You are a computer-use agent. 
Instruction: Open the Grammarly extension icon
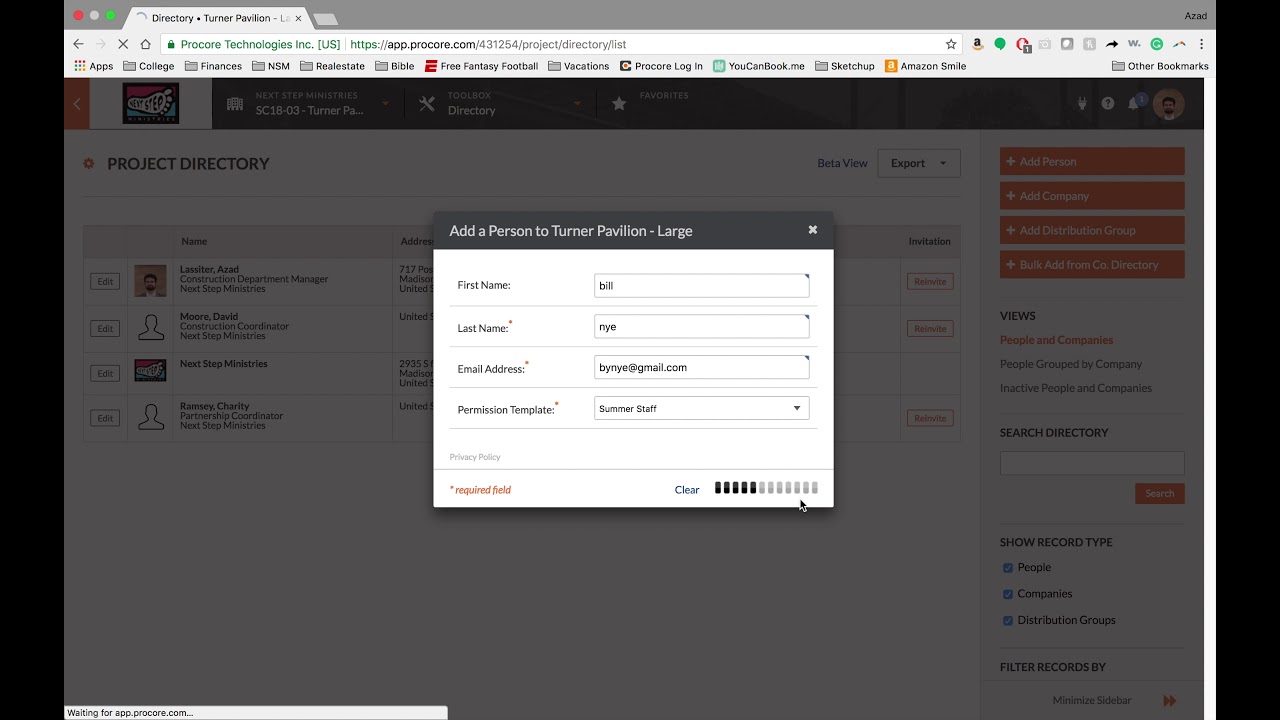point(1157,44)
